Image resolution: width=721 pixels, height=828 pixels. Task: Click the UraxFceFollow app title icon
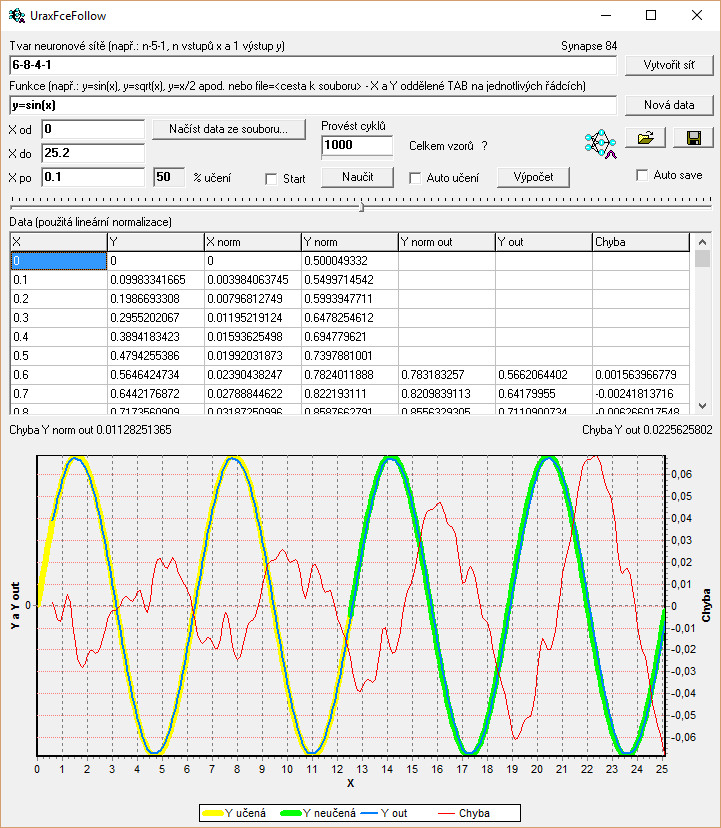[x=17, y=16]
